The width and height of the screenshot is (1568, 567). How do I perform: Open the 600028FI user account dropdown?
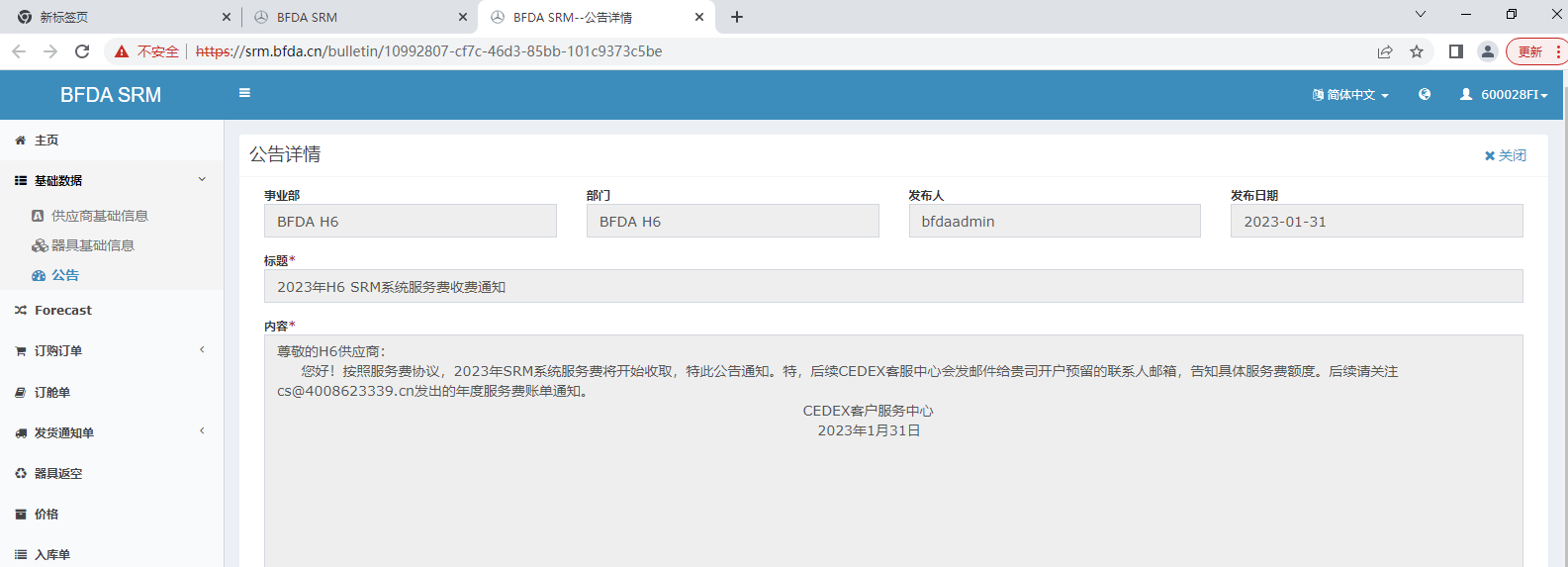[x=1504, y=95]
